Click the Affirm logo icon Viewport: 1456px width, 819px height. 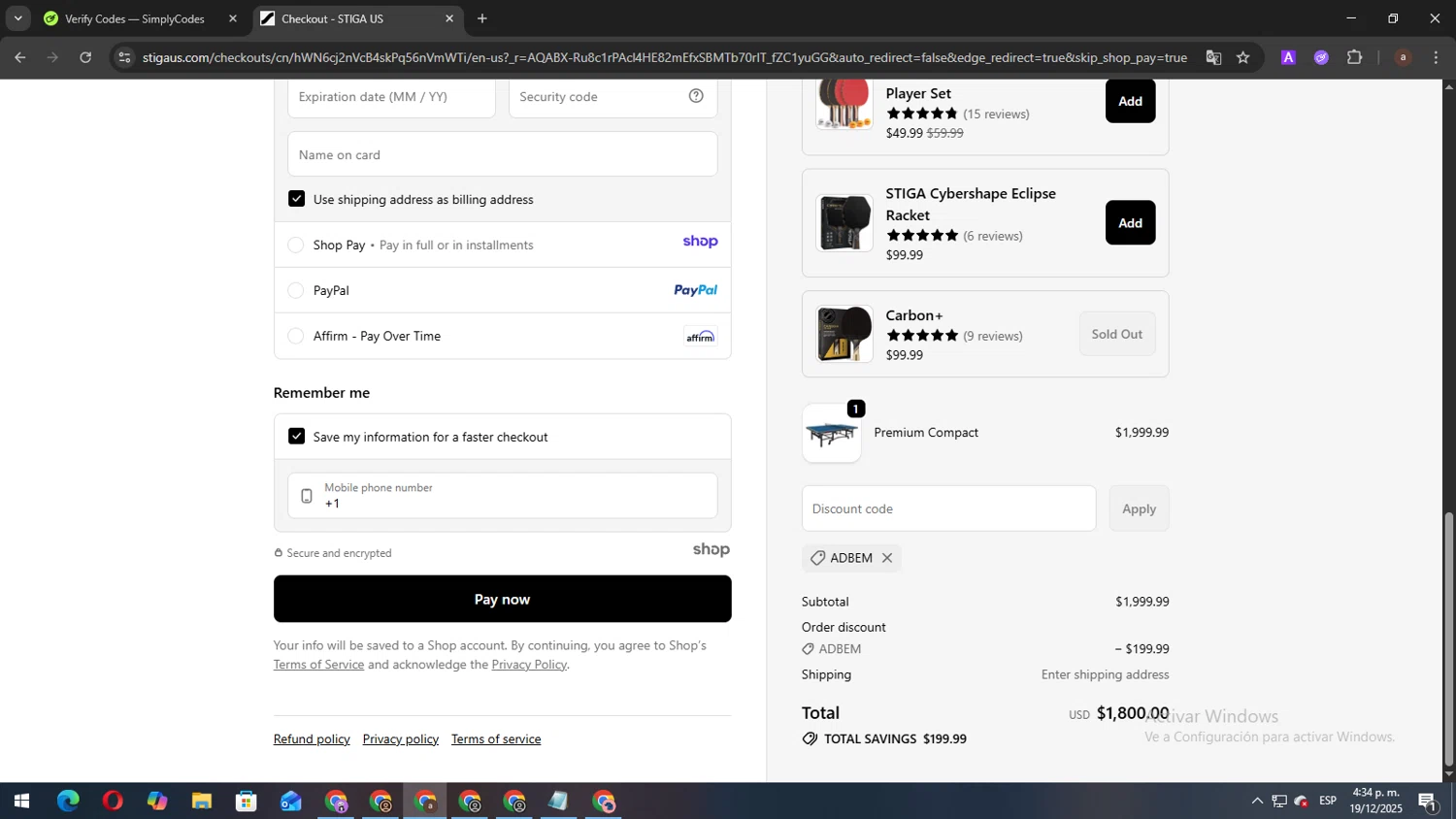pyautogui.click(x=700, y=336)
